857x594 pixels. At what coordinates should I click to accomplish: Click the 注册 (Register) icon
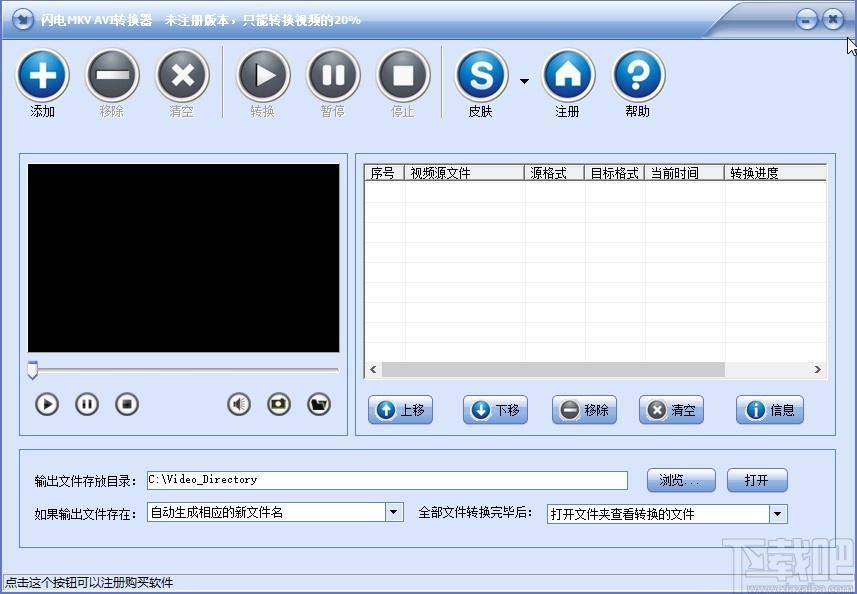tap(567, 74)
